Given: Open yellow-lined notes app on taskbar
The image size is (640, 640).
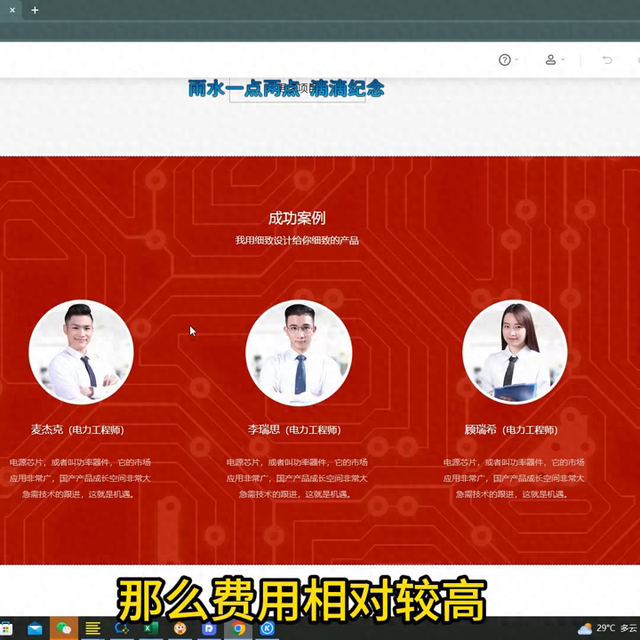Looking at the screenshot, I should [93, 629].
